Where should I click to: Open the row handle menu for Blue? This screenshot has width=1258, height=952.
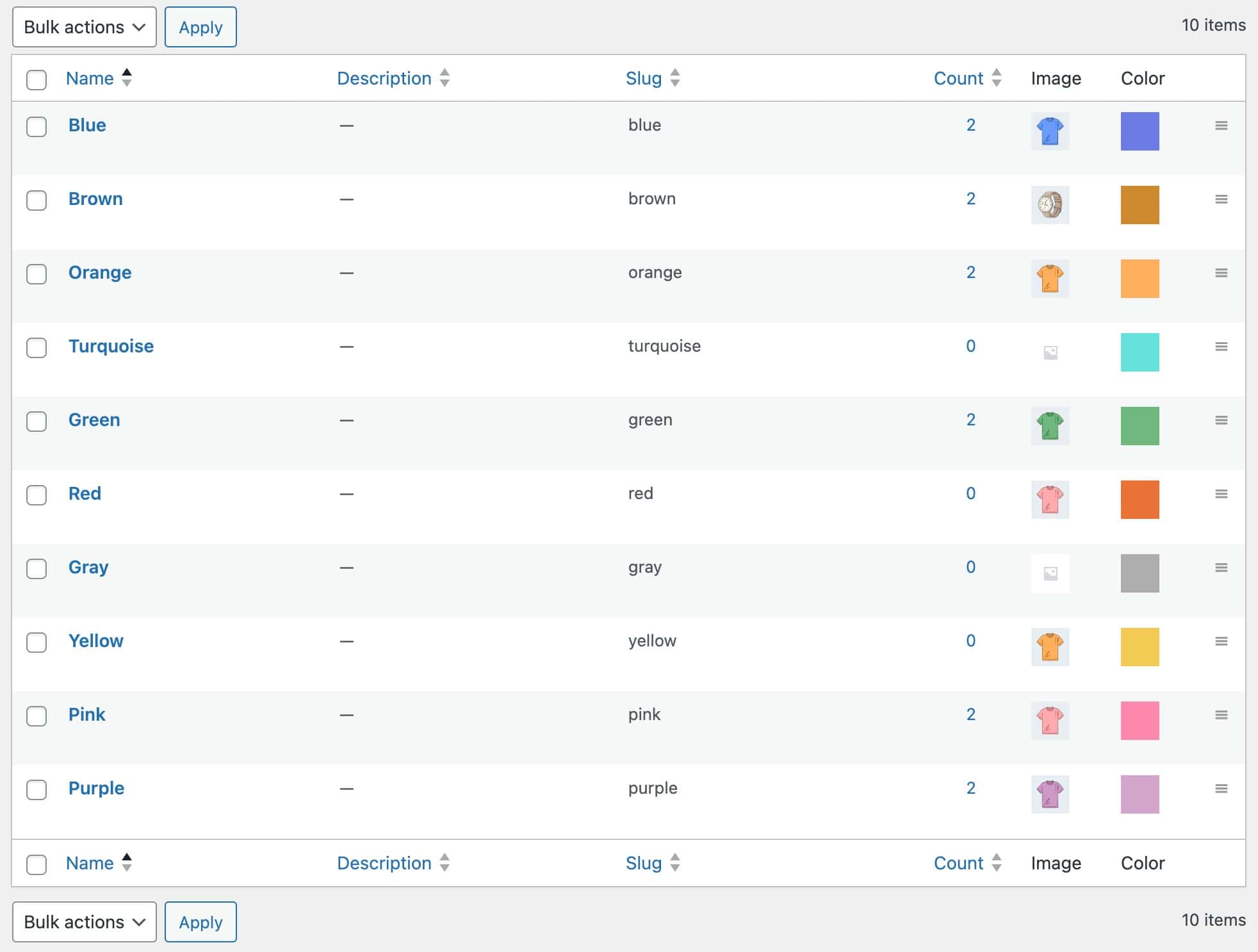[1221, 126]
